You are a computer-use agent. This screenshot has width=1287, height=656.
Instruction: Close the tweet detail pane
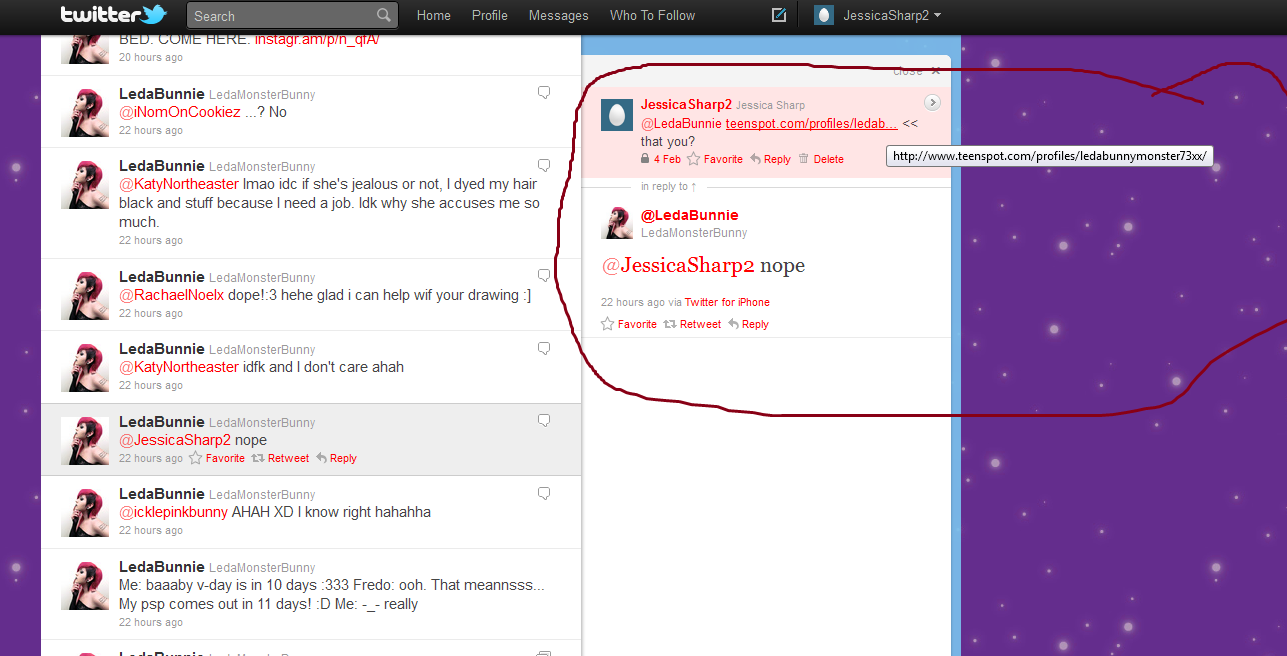935,71
